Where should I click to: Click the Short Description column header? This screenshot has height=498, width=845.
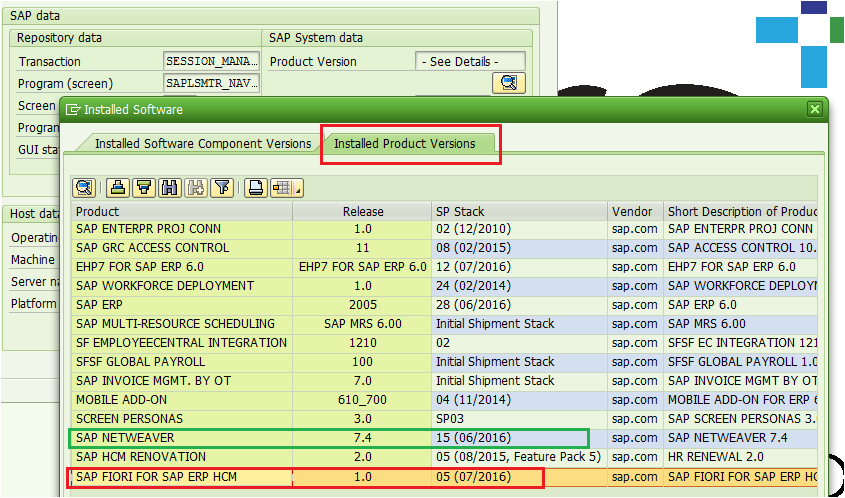coord(741,211)
